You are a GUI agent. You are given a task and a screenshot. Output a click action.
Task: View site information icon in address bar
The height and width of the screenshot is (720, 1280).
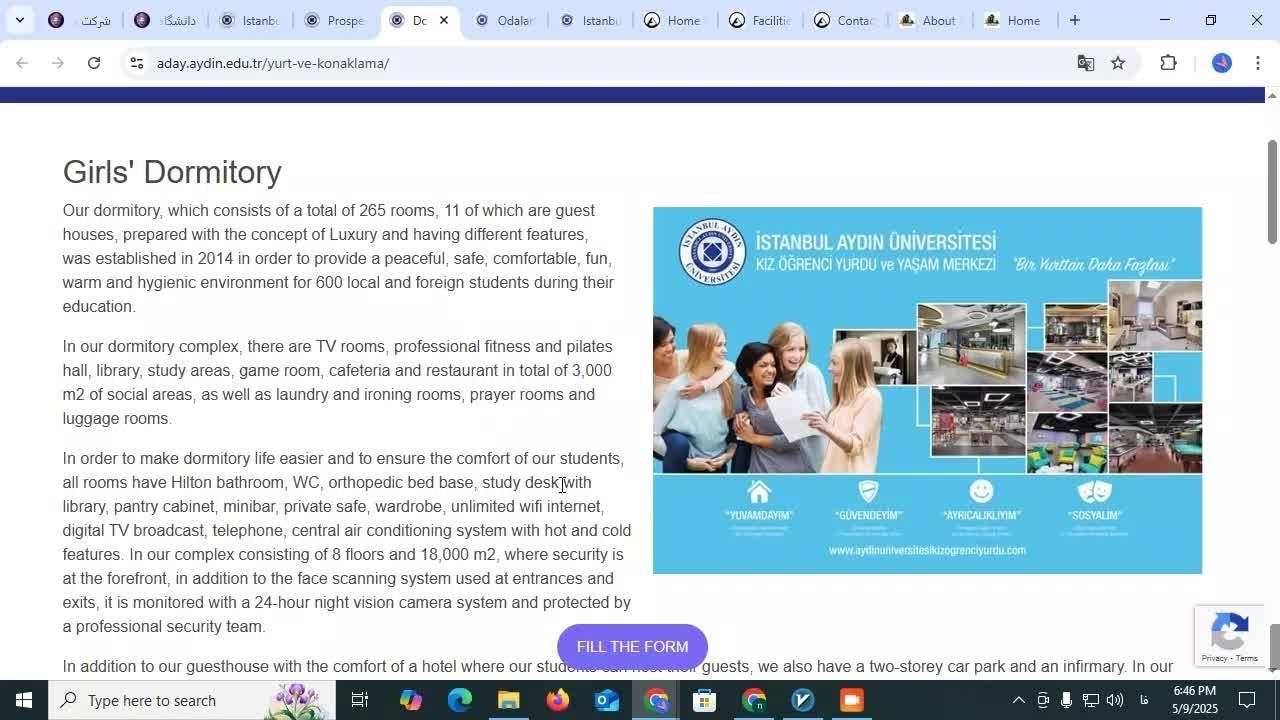point(137,63)
